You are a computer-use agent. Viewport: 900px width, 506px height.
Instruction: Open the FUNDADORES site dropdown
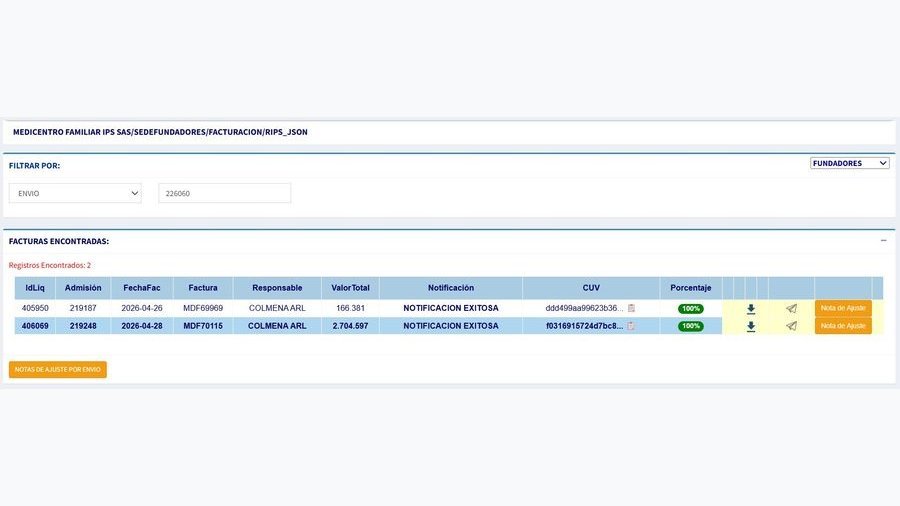pyautogui.click(x=849, y=164)
